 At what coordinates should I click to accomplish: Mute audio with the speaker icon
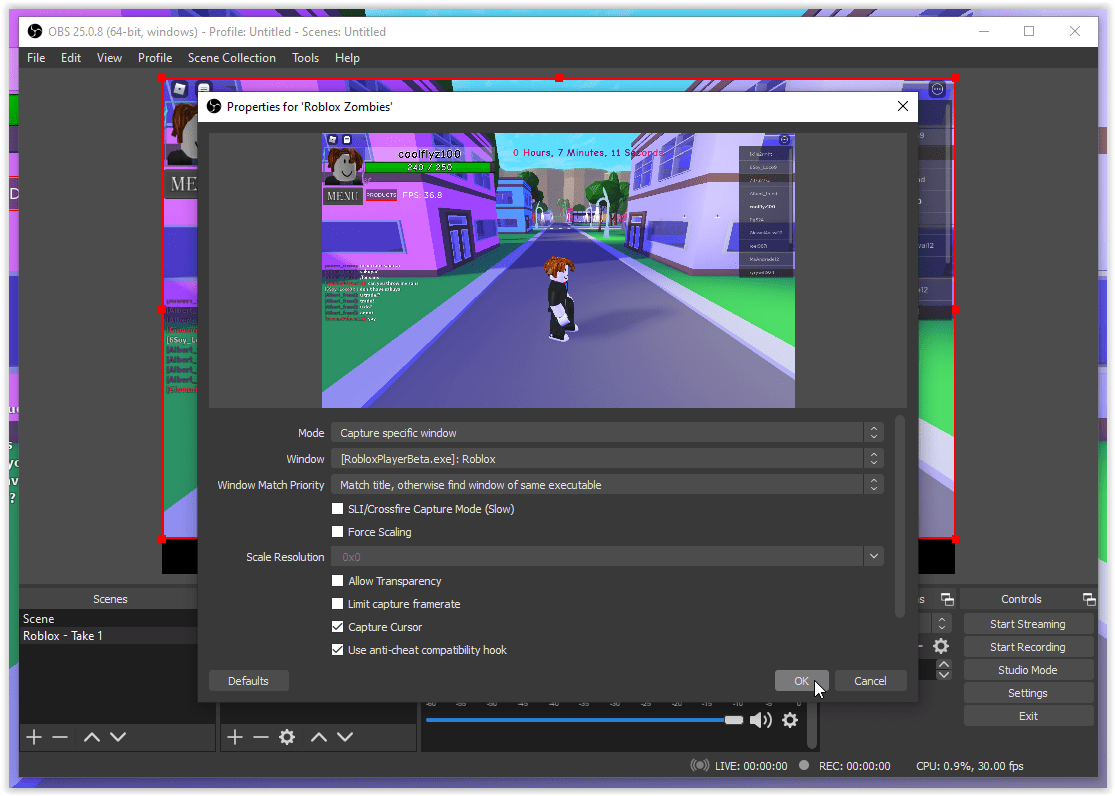tap(761, 720)
